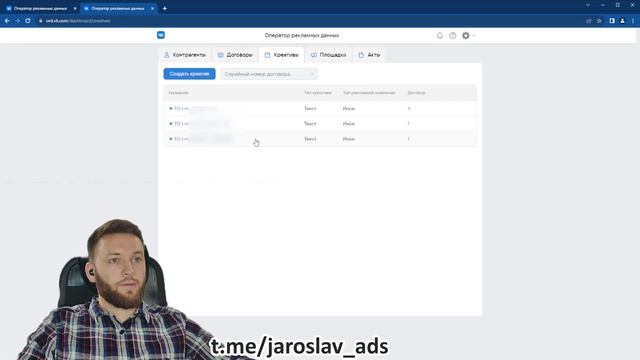The image size is (640, 360).
Task: Switch to the inactive first browser tab
Action: coord(40,8)
